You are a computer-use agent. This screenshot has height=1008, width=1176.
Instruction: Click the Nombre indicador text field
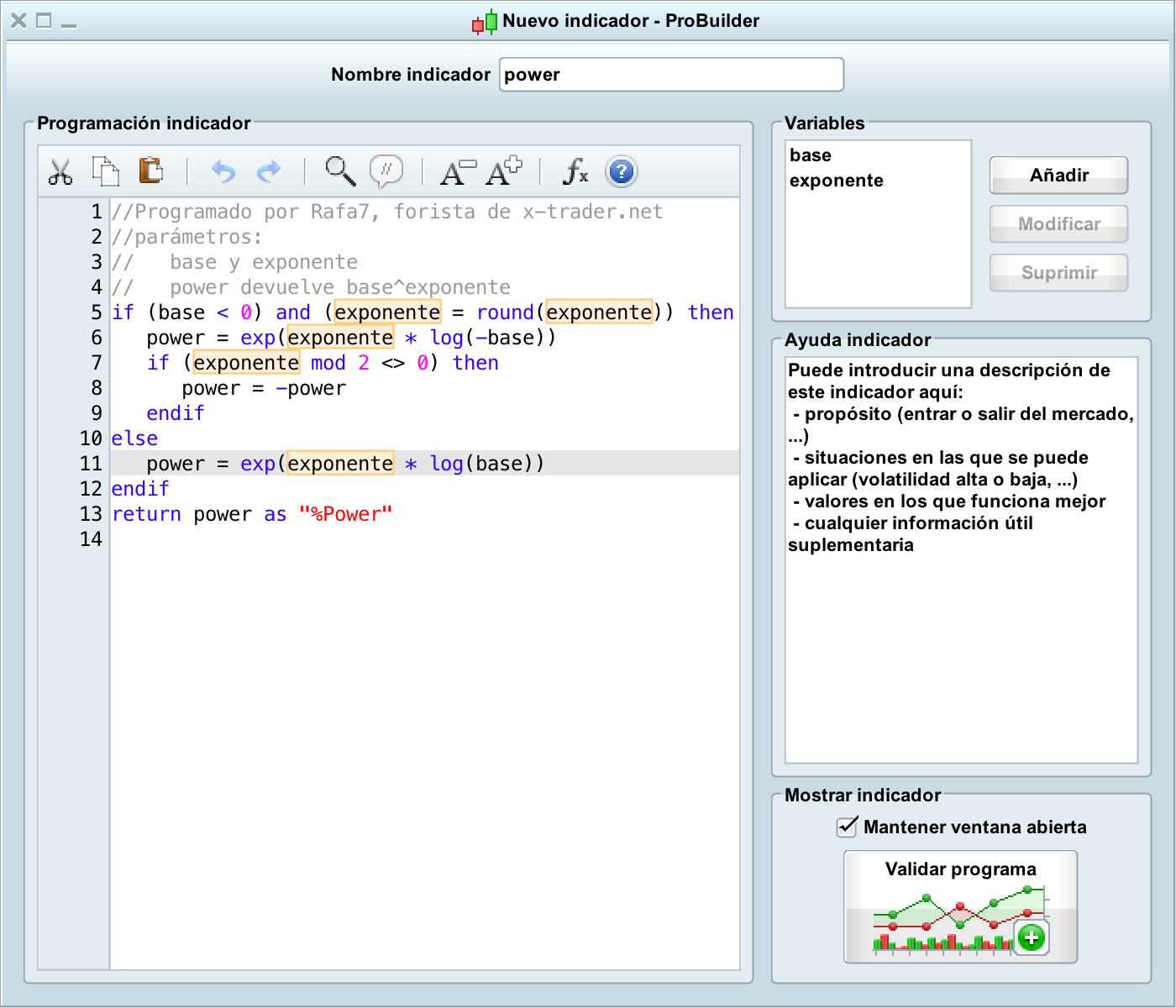coord(670,75)
